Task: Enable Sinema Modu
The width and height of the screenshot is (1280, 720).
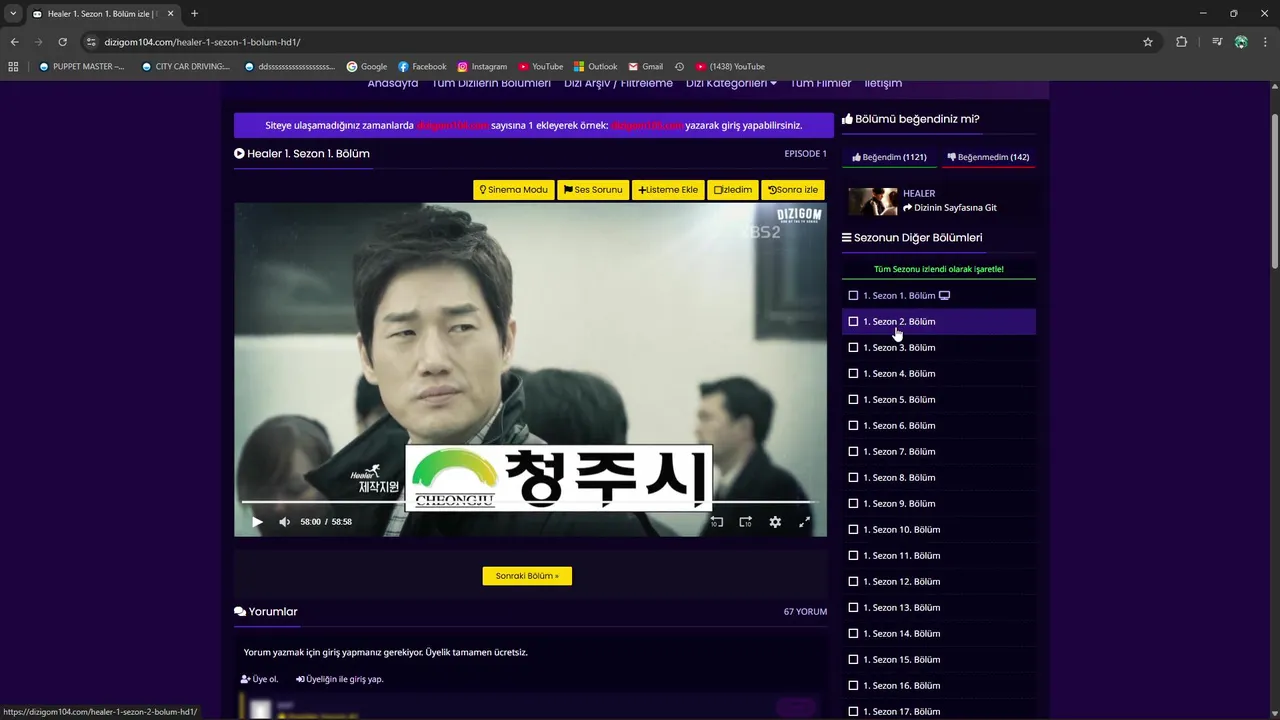Action: [x=514, y=190]
